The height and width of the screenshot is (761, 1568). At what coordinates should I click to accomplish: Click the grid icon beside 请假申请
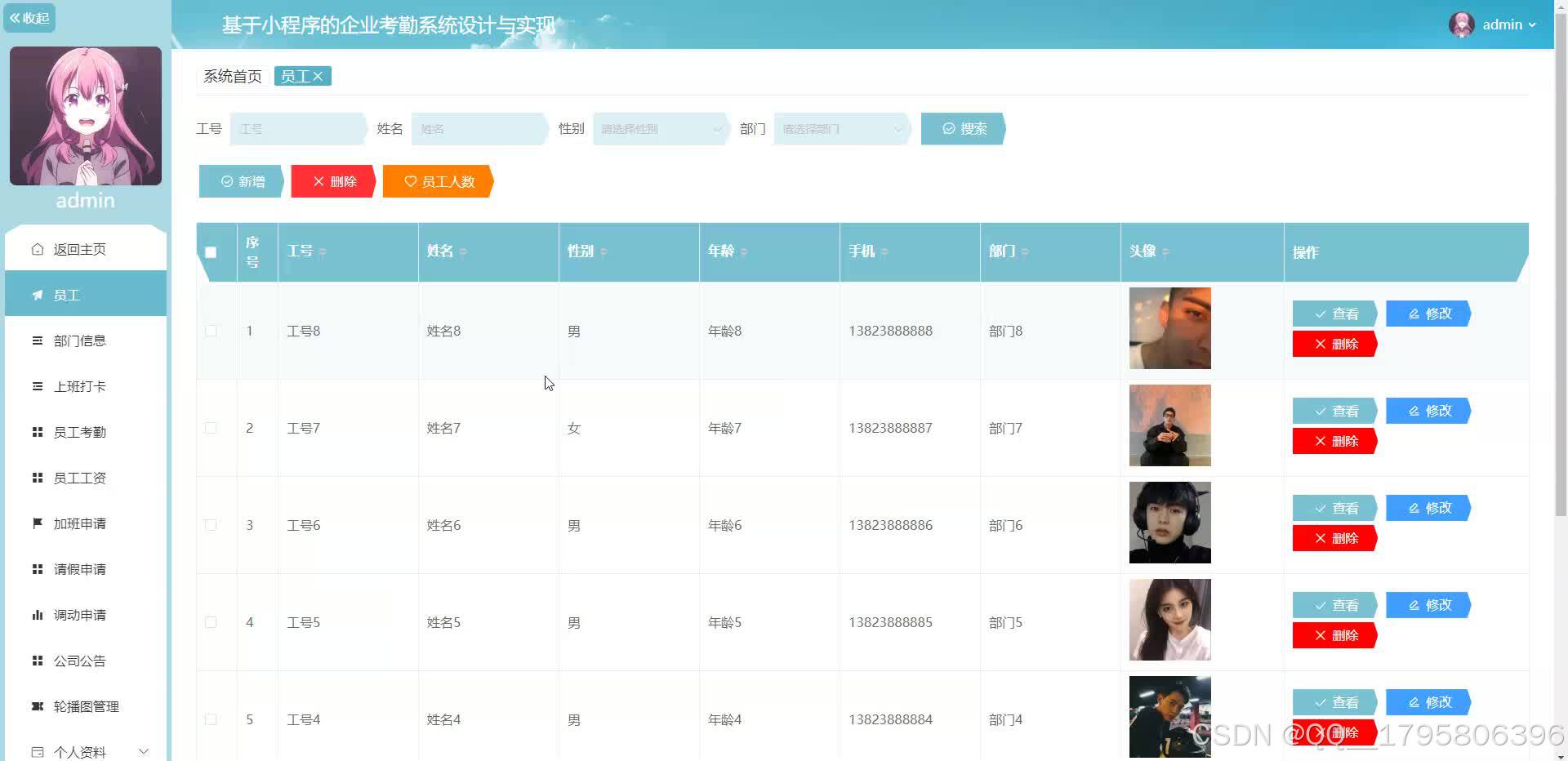coord(38,569)
